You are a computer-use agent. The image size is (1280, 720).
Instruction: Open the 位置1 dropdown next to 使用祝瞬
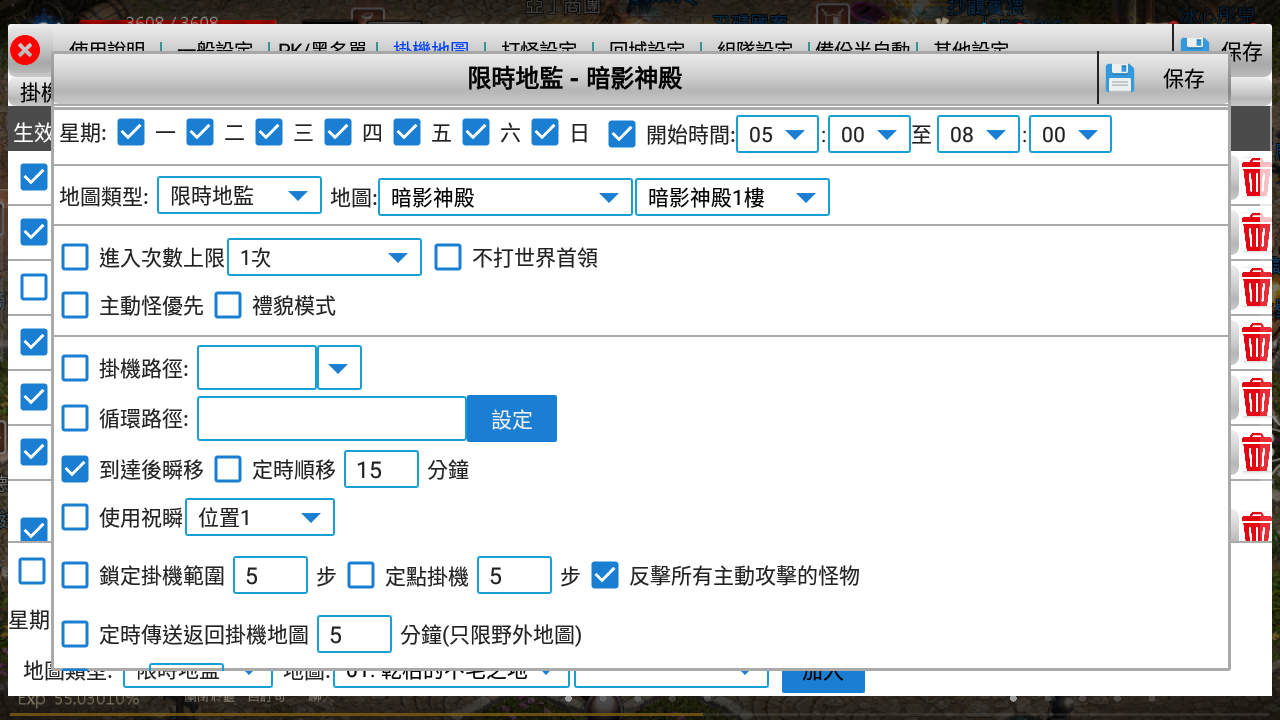(260, 517)
